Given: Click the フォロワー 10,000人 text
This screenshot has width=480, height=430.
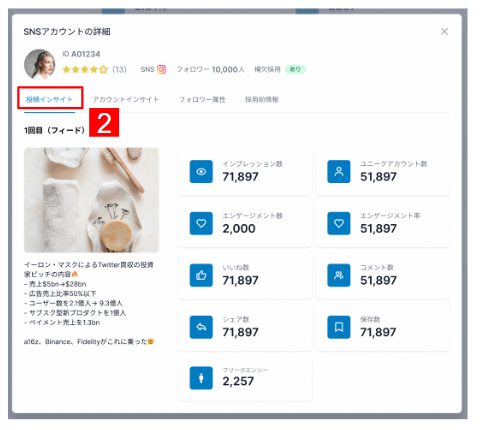Looking at the screenshot, I should (210, 69).
